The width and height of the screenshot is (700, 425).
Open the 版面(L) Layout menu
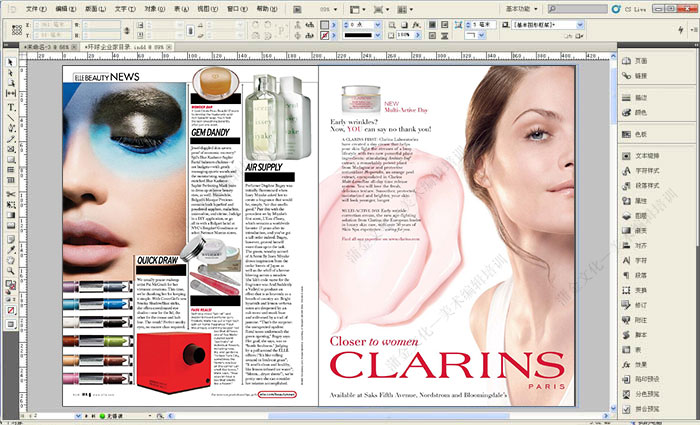95,9
